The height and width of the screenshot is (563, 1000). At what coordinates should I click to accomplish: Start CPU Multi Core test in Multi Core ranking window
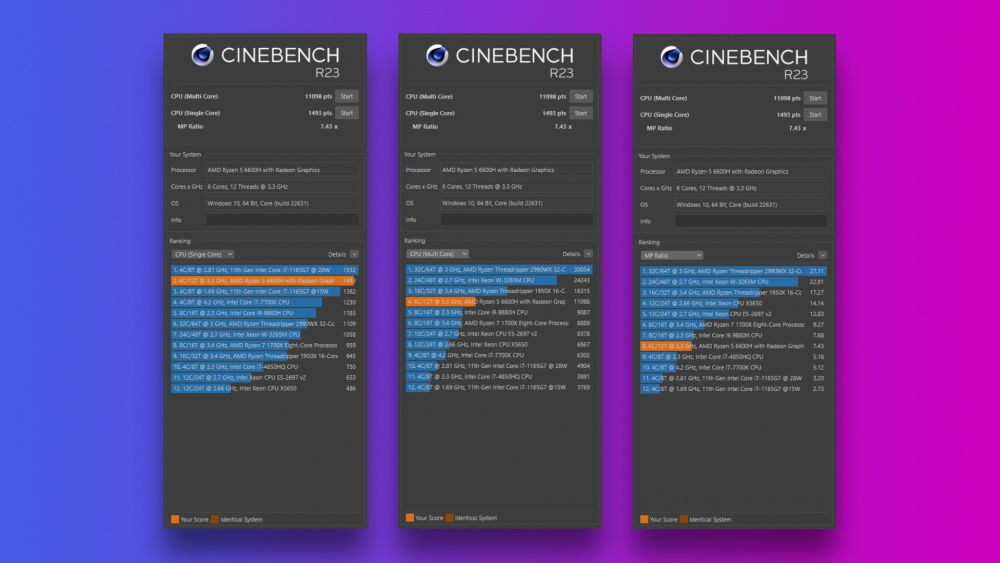coord(581,96)
